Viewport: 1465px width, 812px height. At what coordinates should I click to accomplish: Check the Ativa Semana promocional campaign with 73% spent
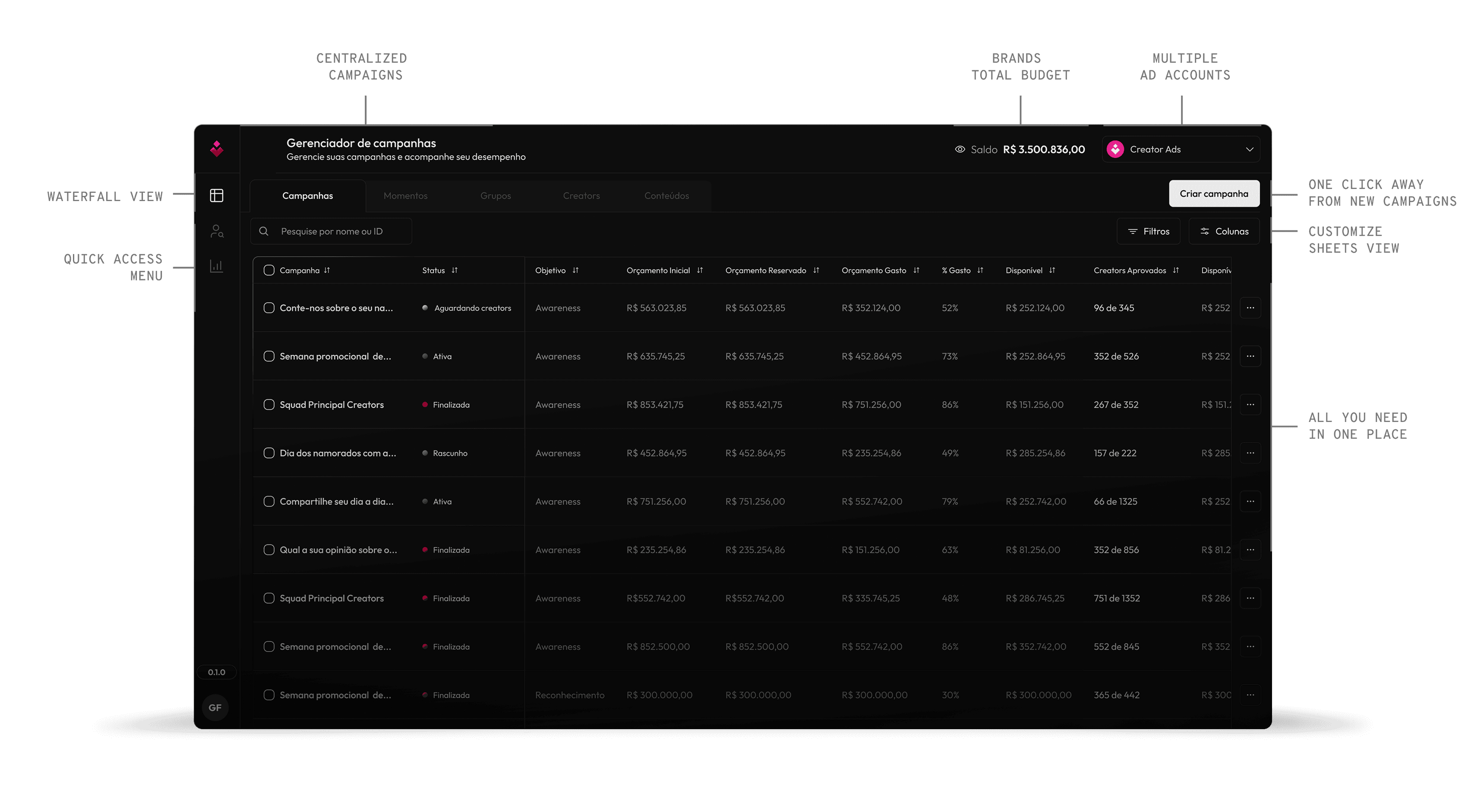click(269, 356)
